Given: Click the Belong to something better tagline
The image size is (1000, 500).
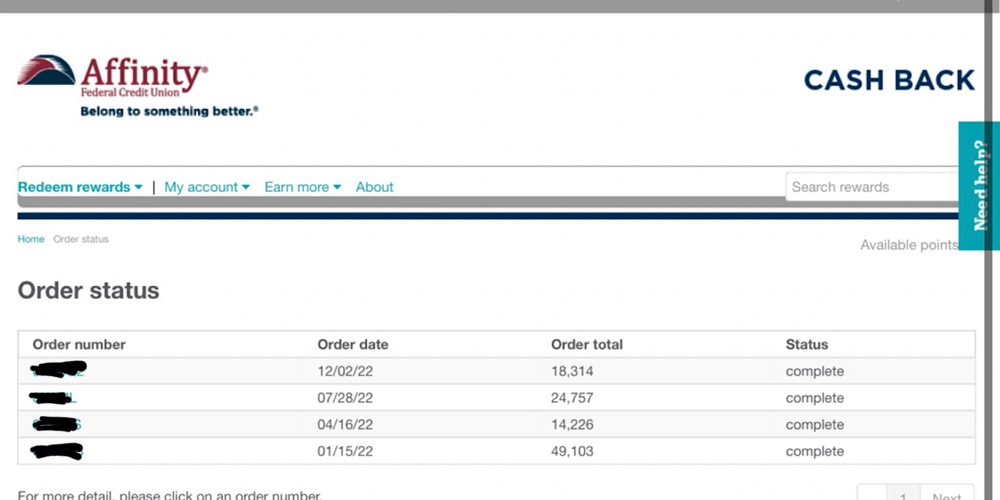Looking at the screenshot, I should (169, 112).
